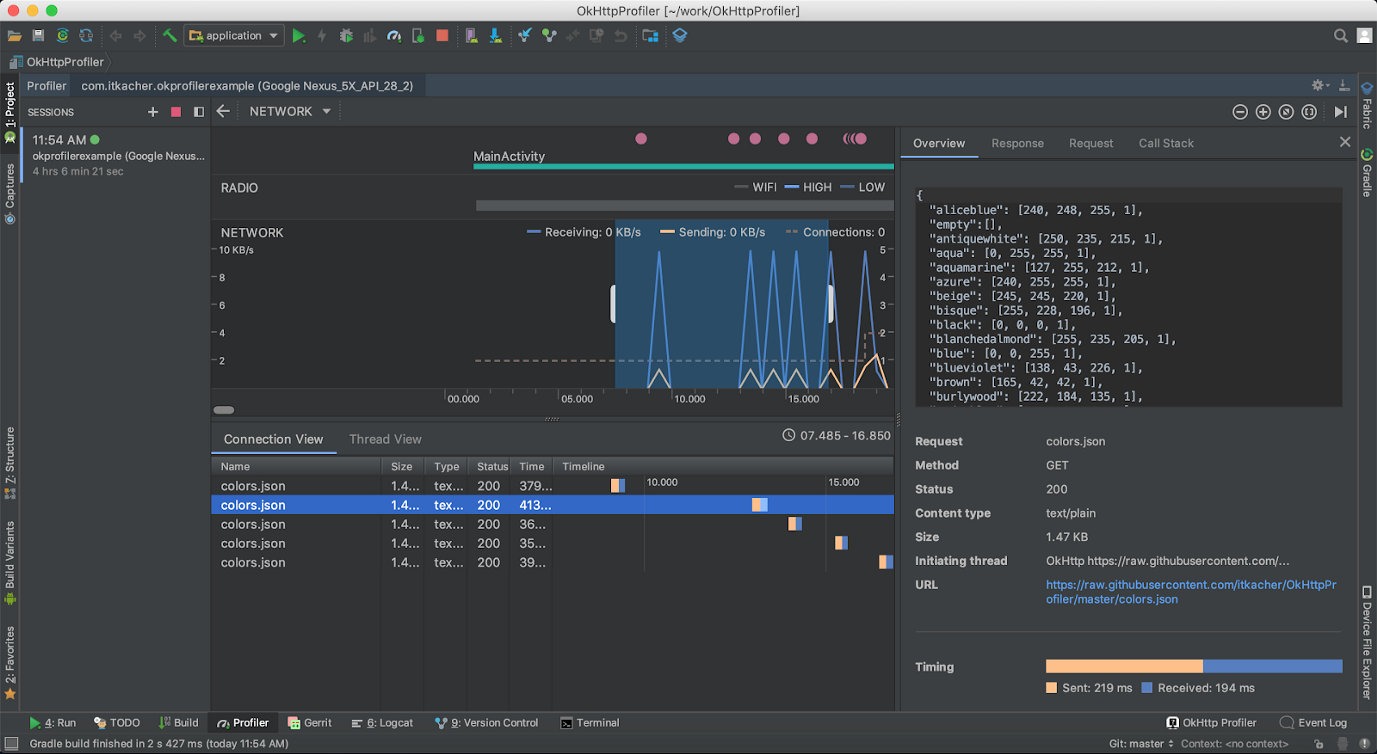Toggle the Sessions pane collapse icon

tap(199, 112)
